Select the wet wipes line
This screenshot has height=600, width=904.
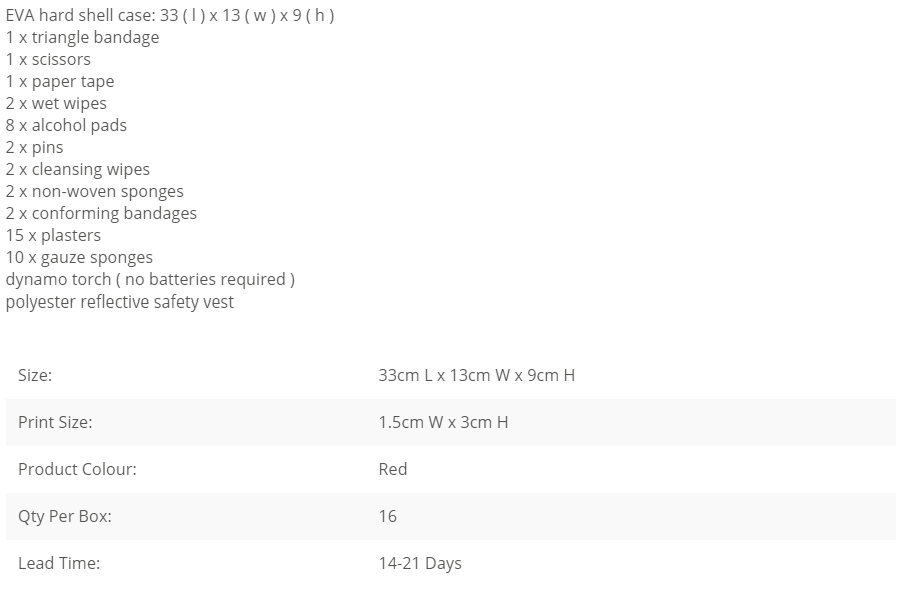click(56, 104)
